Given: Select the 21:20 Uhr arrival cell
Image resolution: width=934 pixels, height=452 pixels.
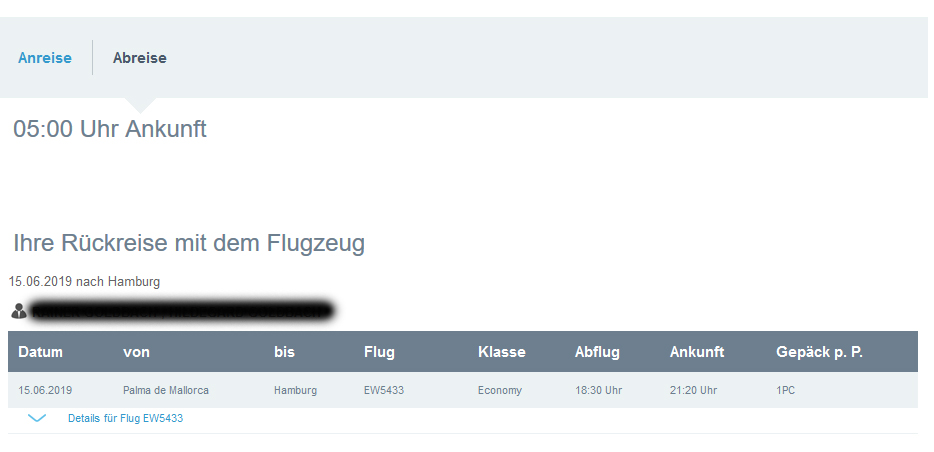Looking at the screenshot, I should [693, 390].
